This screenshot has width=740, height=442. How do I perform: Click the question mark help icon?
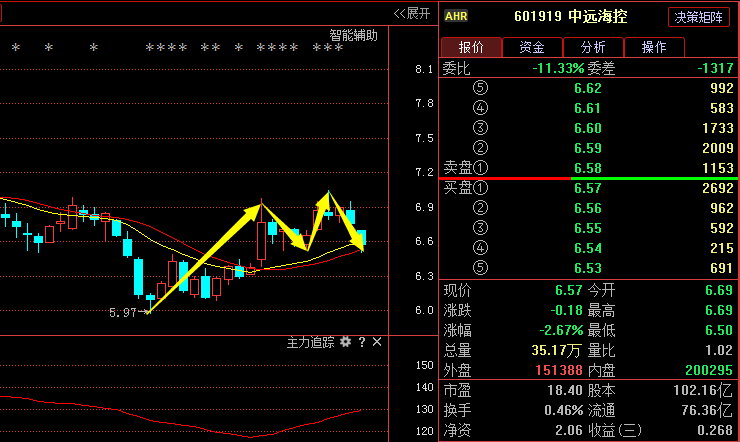click(x=362, y=342)
